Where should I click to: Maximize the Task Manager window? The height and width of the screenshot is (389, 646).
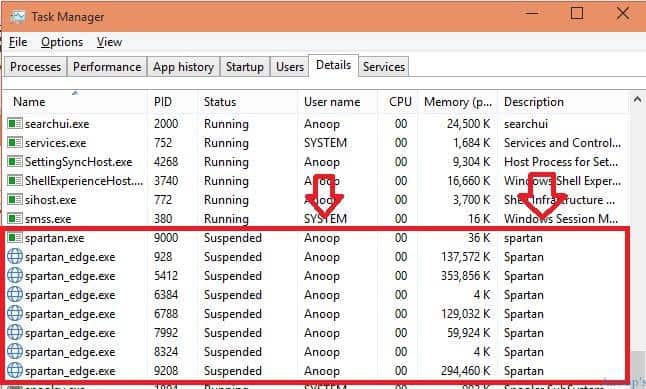click(577, 13)
